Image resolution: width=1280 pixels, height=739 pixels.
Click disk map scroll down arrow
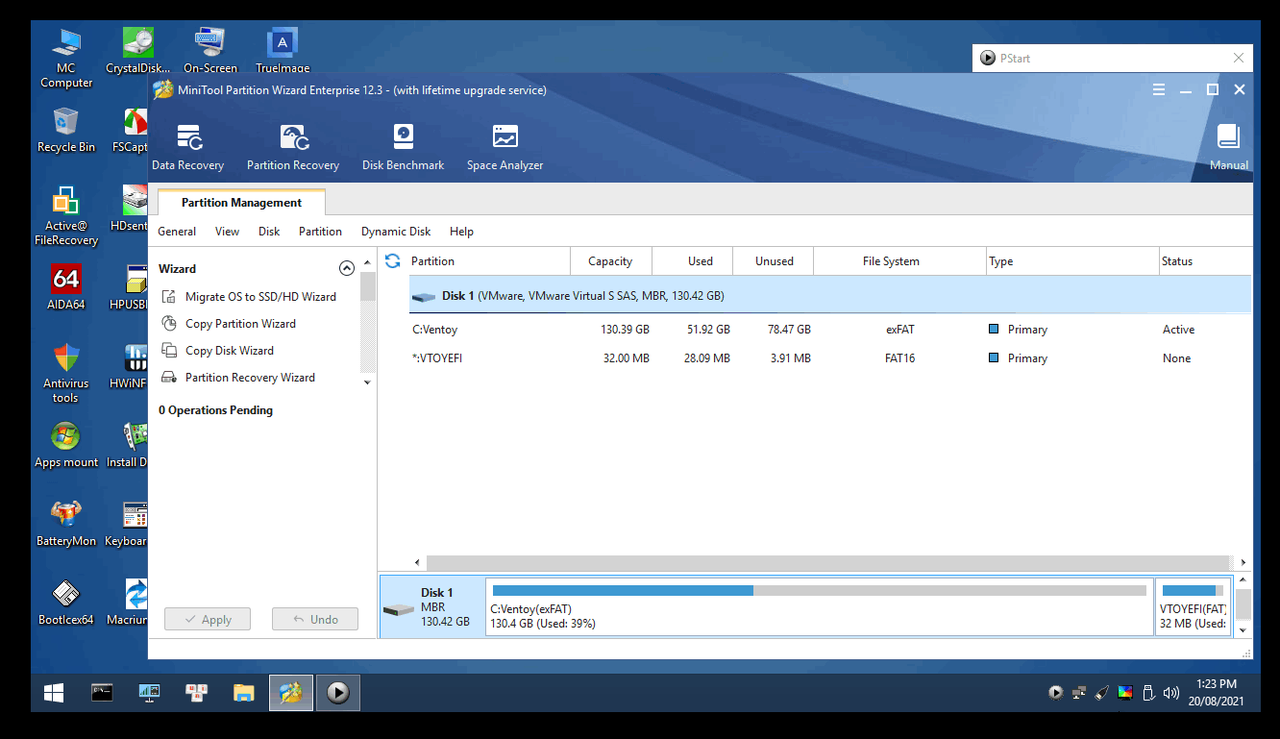tap(1243, 631)
